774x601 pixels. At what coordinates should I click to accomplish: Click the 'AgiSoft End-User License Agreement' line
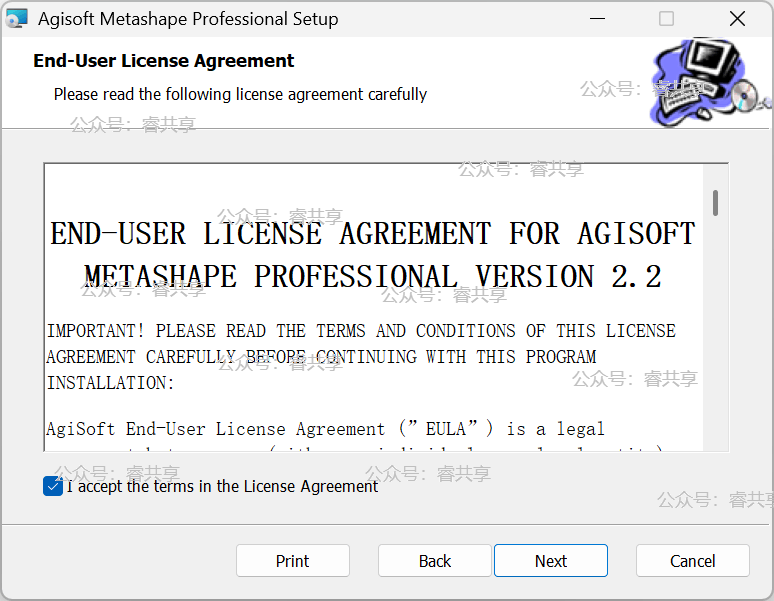pos(325,429)
